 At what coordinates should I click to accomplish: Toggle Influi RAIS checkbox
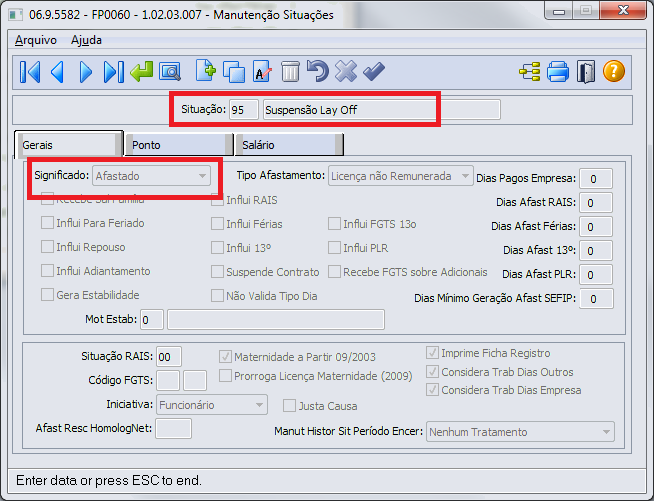(x=217, y=200)
